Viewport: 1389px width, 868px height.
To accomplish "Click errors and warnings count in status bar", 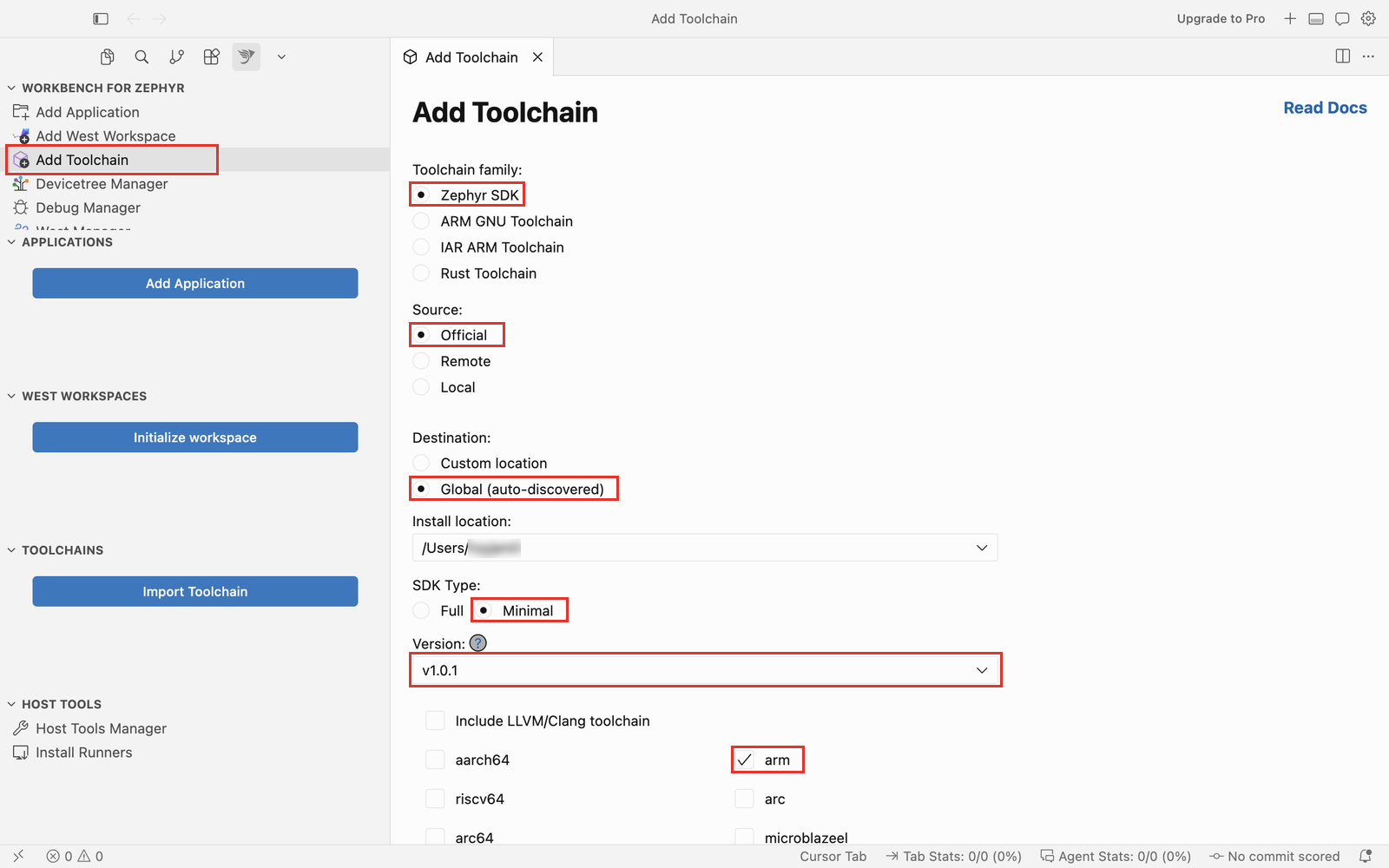I will click(75, 856).
